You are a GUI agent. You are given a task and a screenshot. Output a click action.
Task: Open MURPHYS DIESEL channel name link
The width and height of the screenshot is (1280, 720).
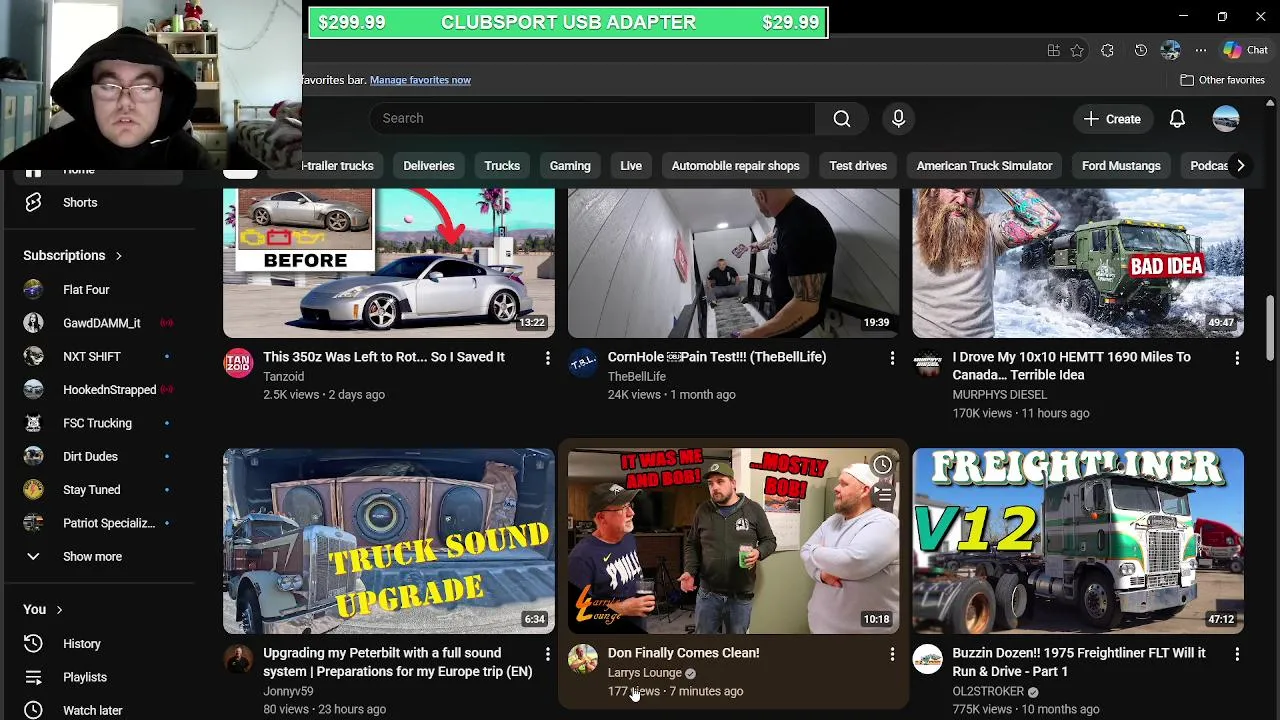[x=1000, y=395]
